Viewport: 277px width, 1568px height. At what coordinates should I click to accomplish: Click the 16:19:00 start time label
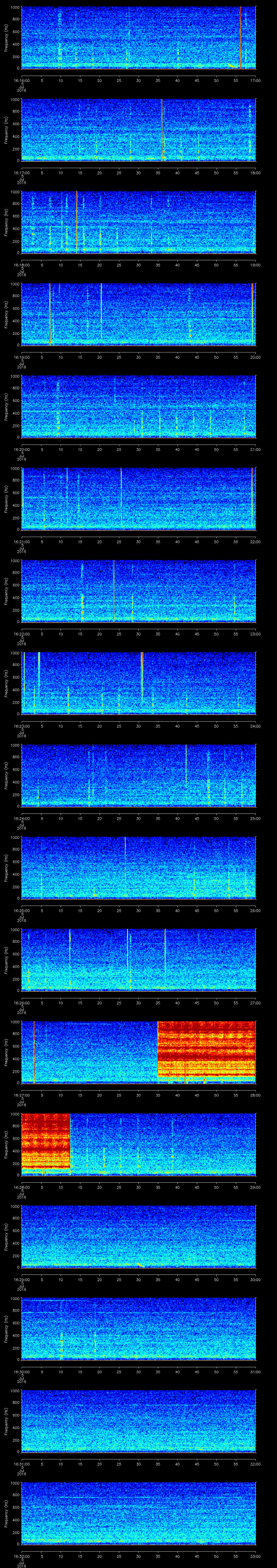click(x=21, y=357)
